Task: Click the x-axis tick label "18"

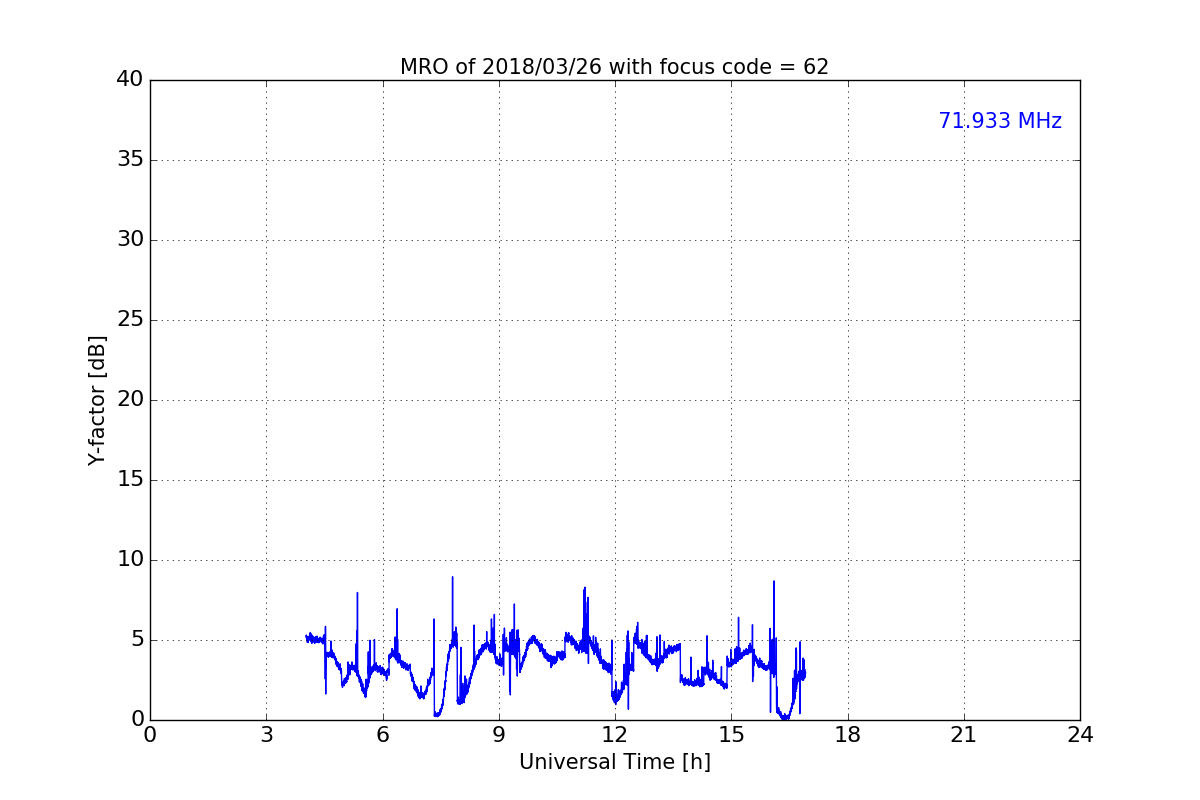Action: pos(848,735)
